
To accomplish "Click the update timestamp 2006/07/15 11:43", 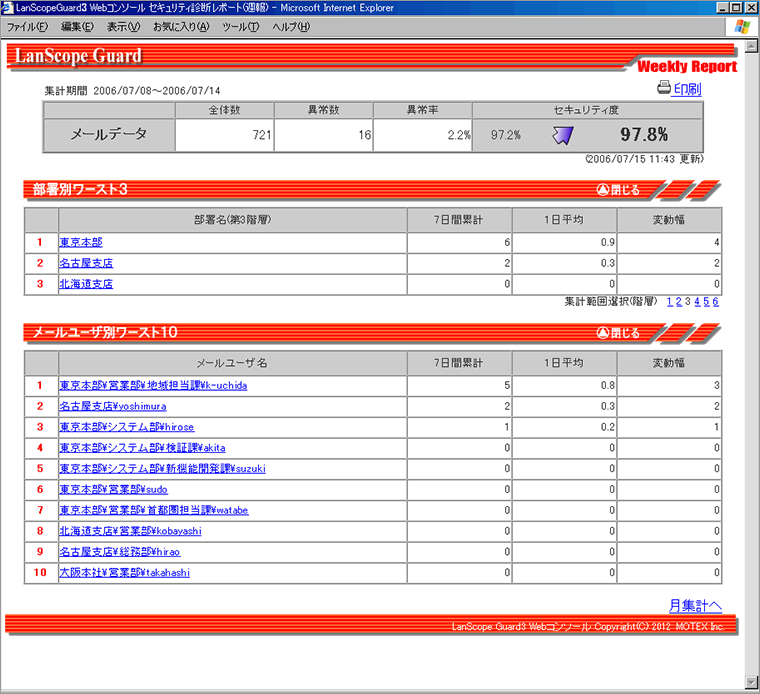I will coord(644,159).
